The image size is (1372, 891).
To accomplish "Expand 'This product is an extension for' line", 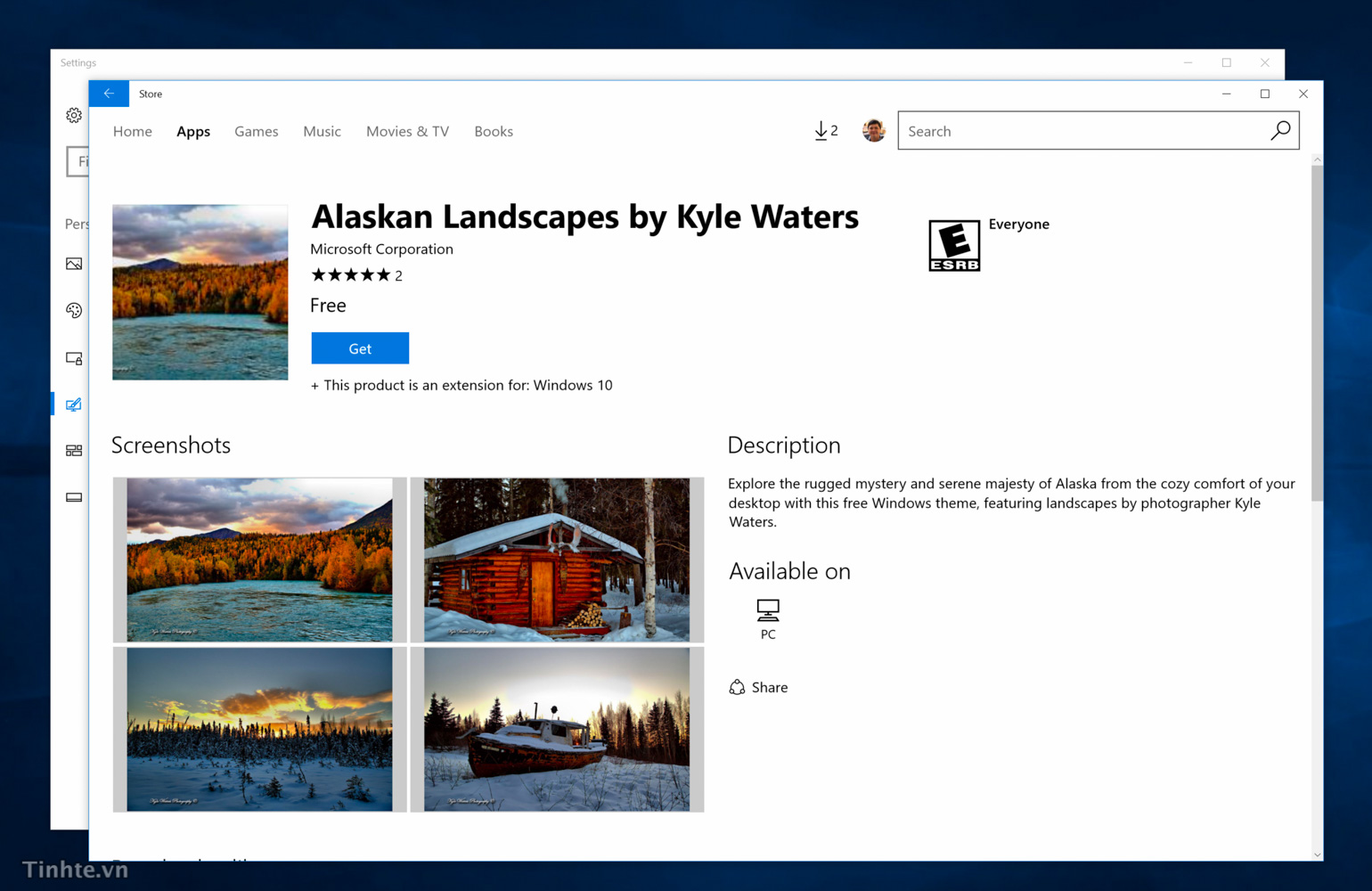I will 461,385.
